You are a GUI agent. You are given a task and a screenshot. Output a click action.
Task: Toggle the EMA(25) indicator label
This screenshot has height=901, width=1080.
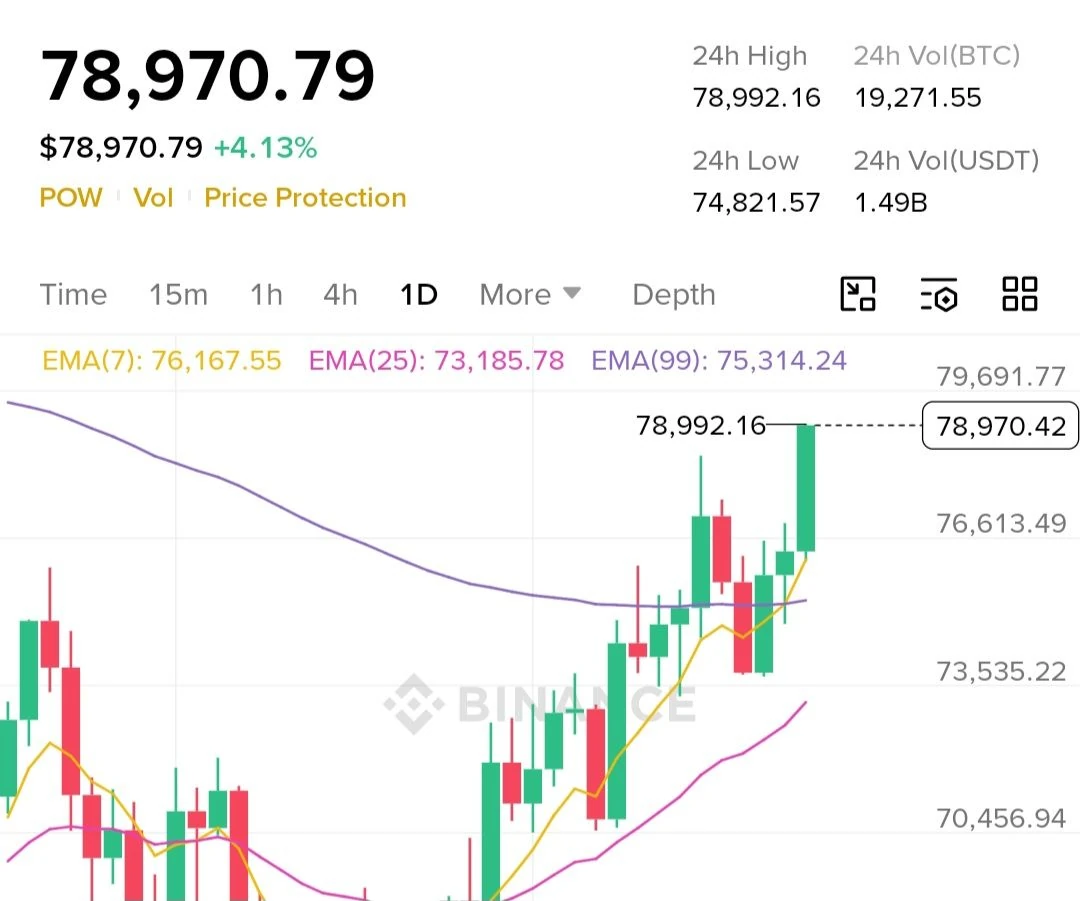coord(436,360)
